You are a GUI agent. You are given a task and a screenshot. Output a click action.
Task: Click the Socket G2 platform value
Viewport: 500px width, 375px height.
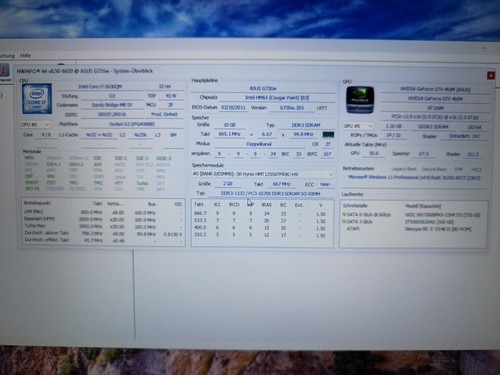pyautogui.click(x=132, y=124)
